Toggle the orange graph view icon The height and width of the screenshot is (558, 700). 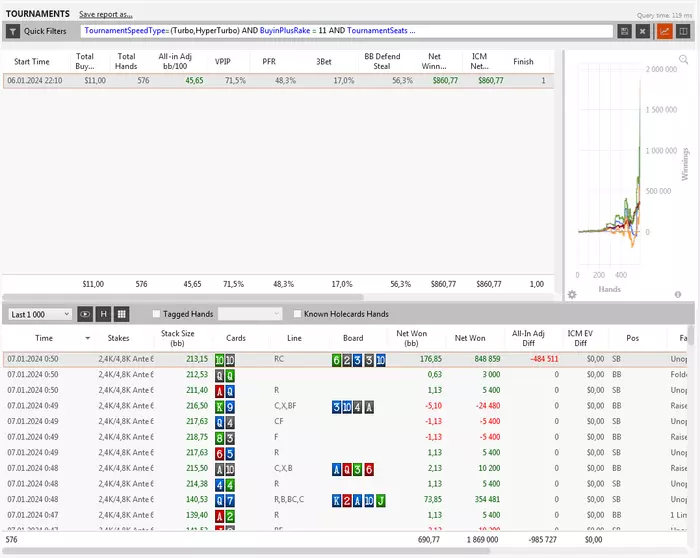pyautogui.click(x=665, y=31)
